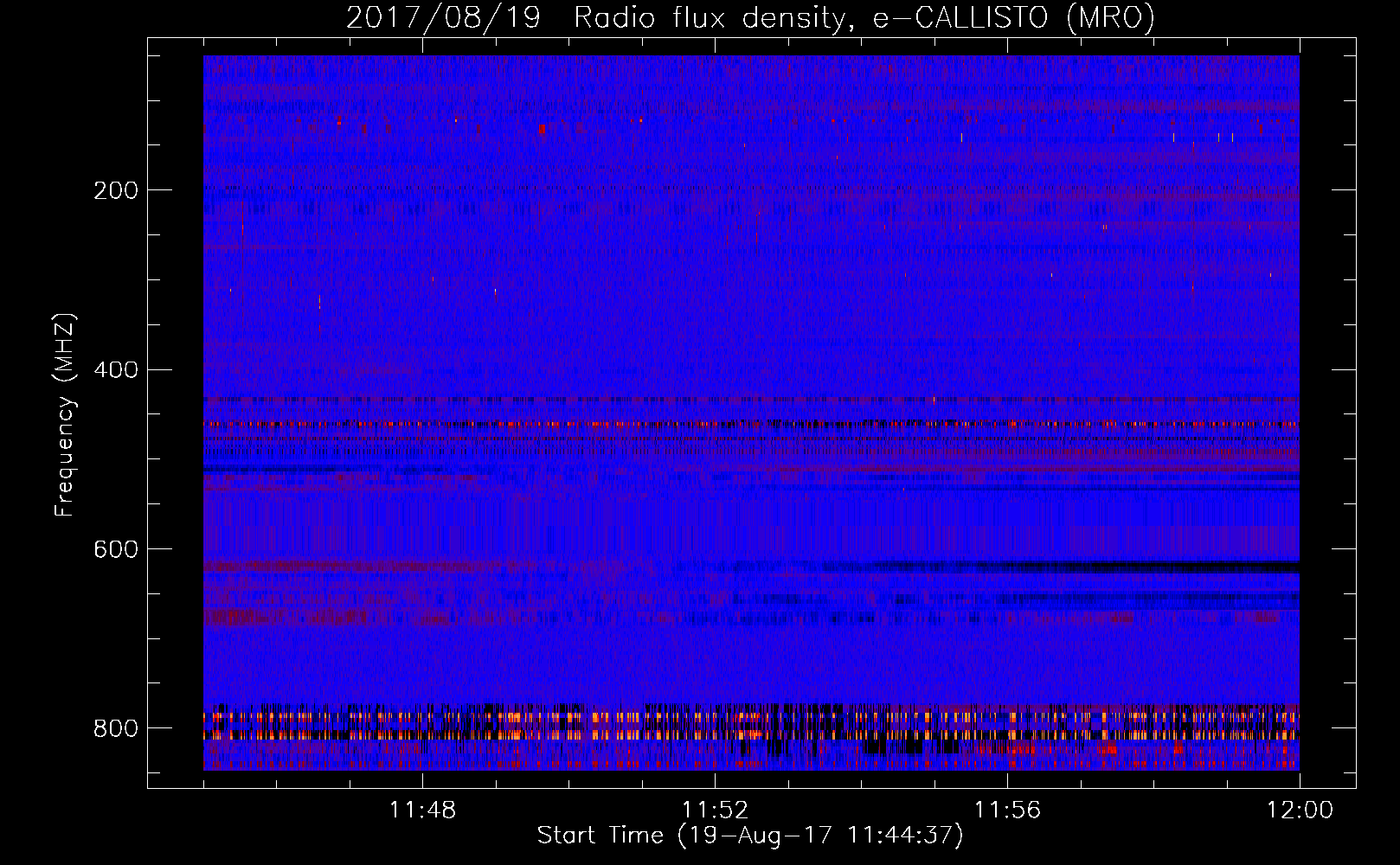The image size is (1400, 865).
Task: Select the 200 frequency tick label
Action: click(x=116, y=190)
